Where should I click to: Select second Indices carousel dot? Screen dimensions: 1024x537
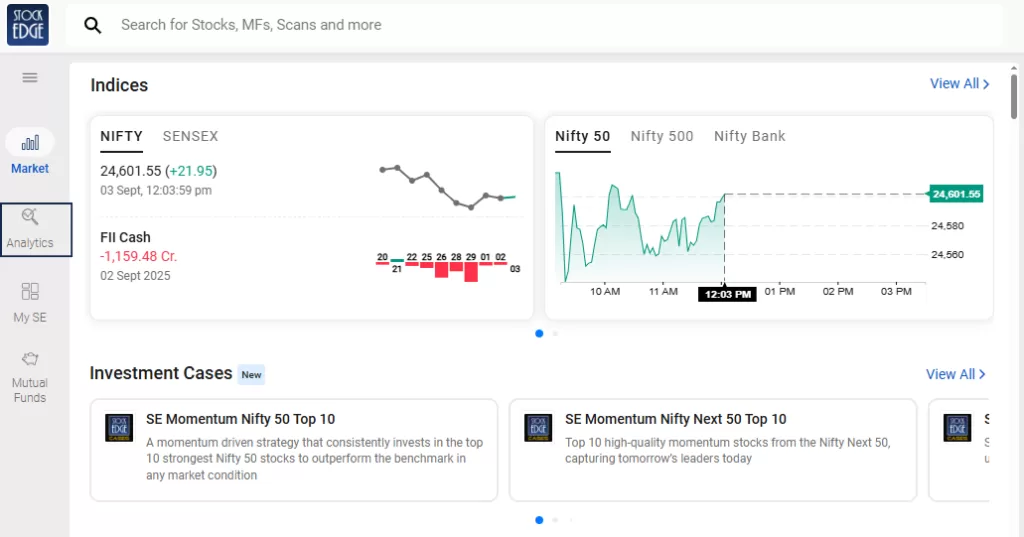pyautogui.click(x=555, y=334)
